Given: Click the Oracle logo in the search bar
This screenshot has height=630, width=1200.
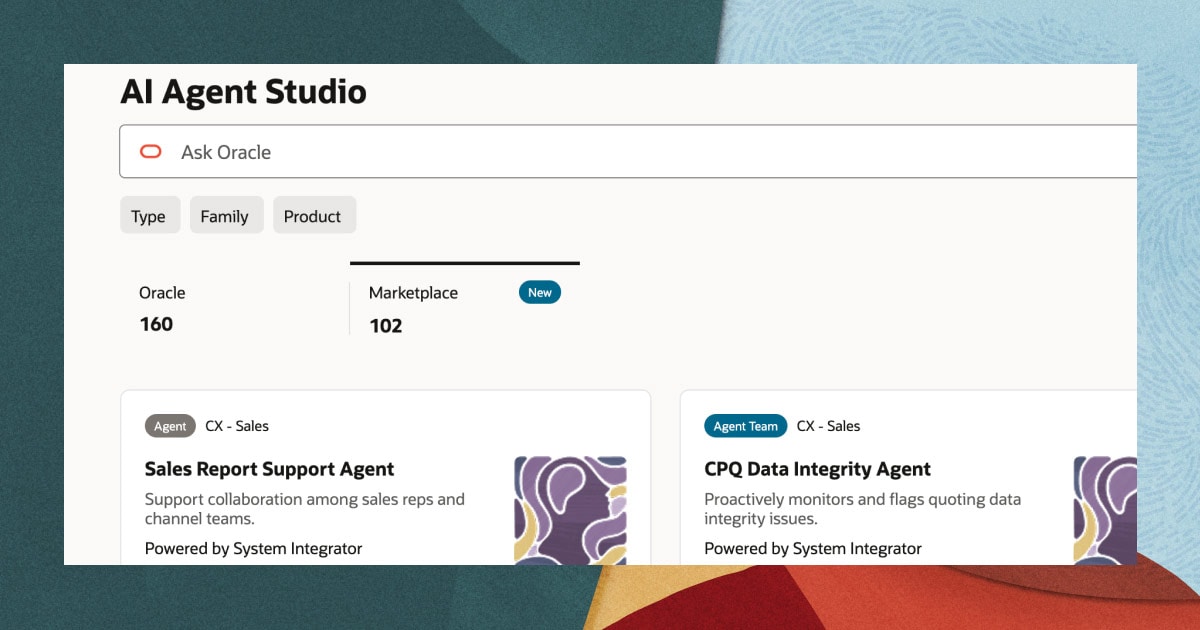Looking at the screenshot, I should coord(150,151).
